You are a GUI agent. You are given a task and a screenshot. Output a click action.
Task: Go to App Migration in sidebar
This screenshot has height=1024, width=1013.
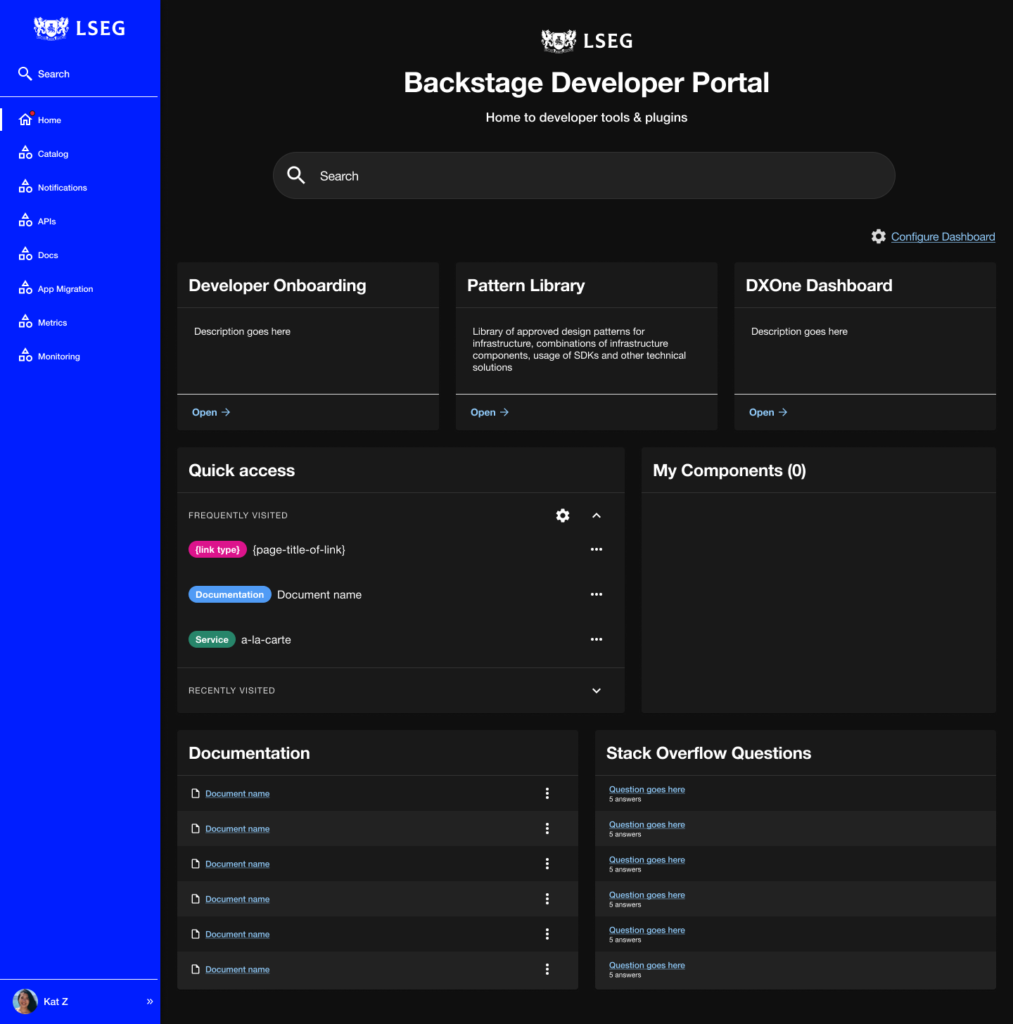point(64,289)
